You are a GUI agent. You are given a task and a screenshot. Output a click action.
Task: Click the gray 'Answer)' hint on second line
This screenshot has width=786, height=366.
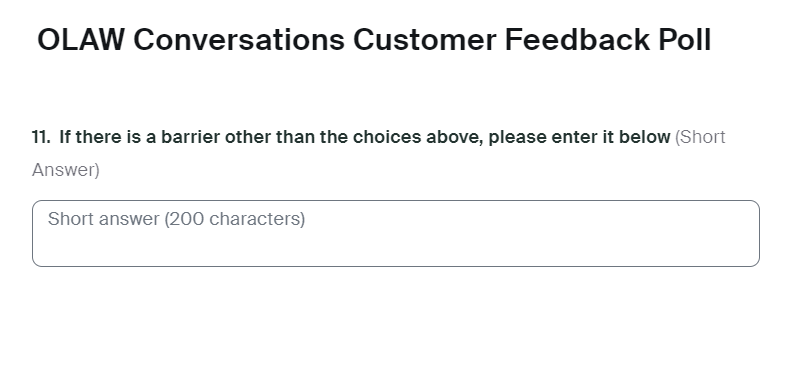click(66, 170)
